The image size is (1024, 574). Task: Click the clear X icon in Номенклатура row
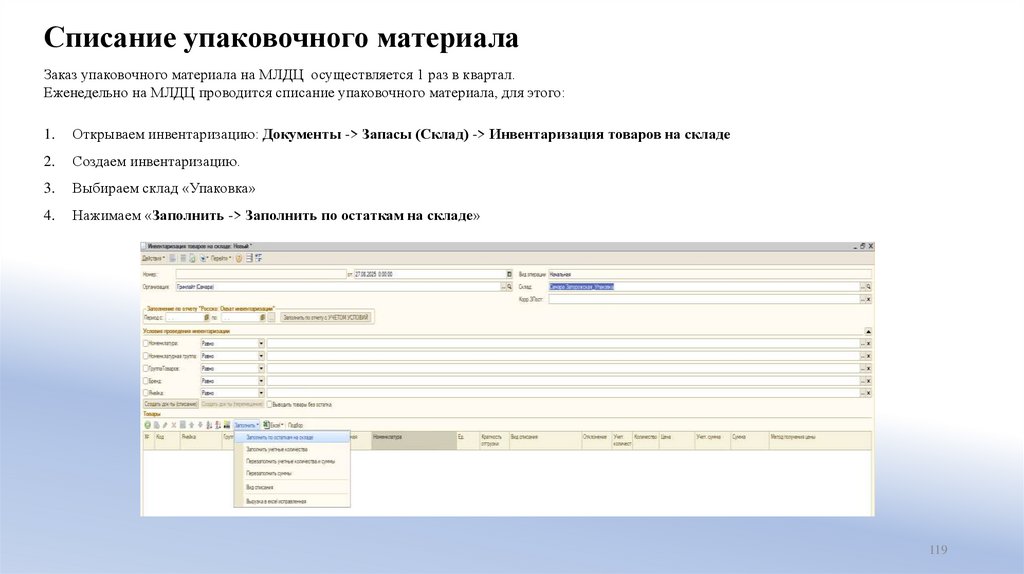(869, 343)
